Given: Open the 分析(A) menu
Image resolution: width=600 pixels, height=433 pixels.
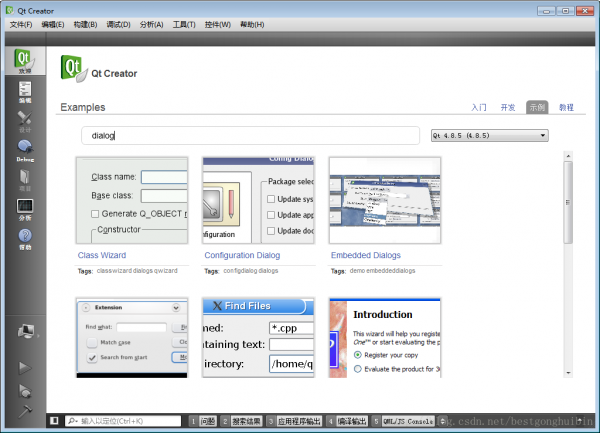Looking at the screenshot, I should (x=152, y=24).
